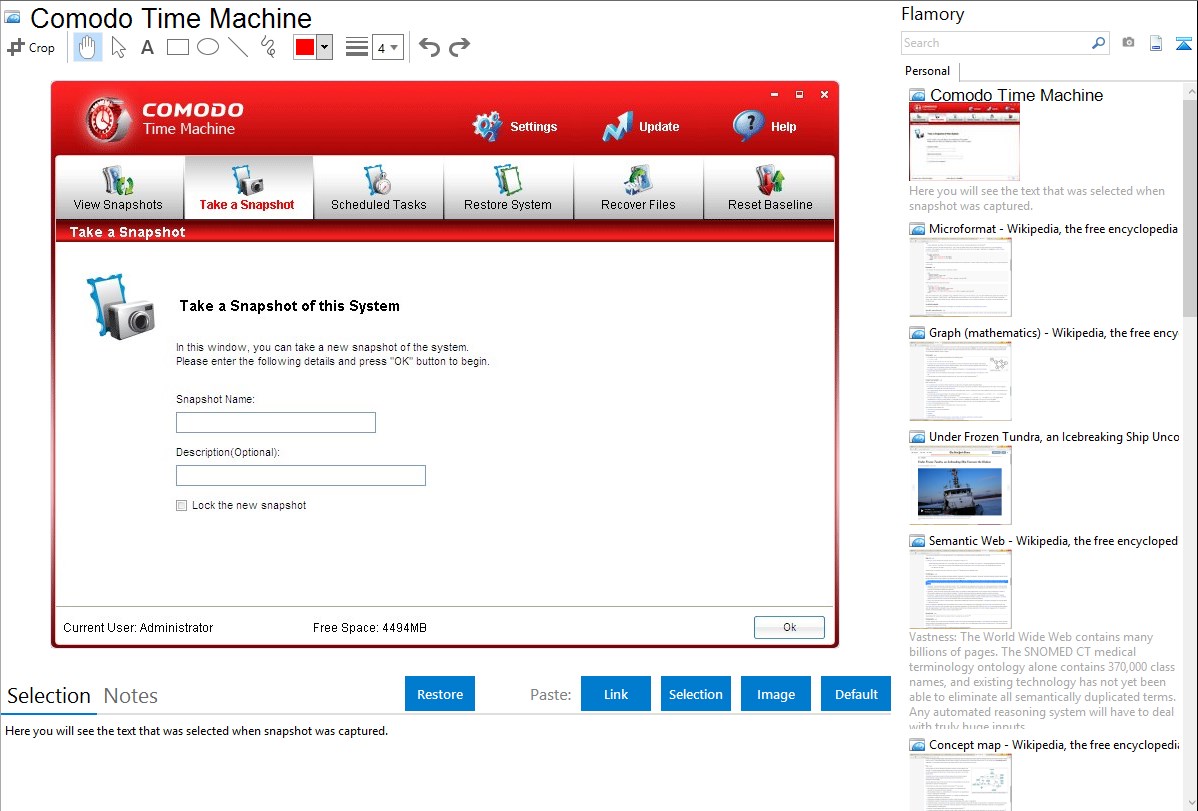Click the red color swatch
Screen dimensions: 1198x811
coord(305,47)
